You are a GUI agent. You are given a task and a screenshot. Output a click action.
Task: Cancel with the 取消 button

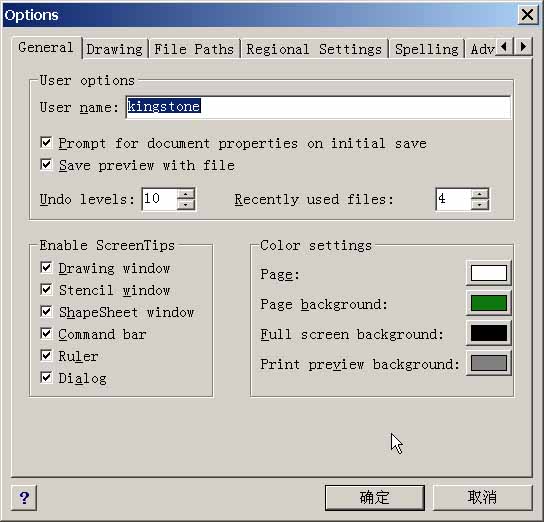(482, 498)
